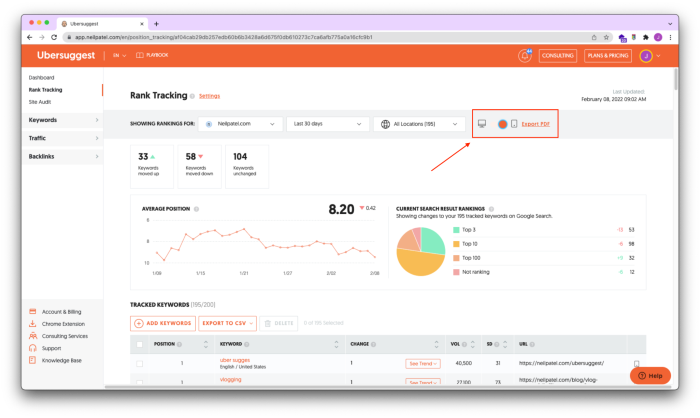Toggle the desktop/mobile switch
The width and height of the screenshot is (700, 418).
(x=499, y=124)
